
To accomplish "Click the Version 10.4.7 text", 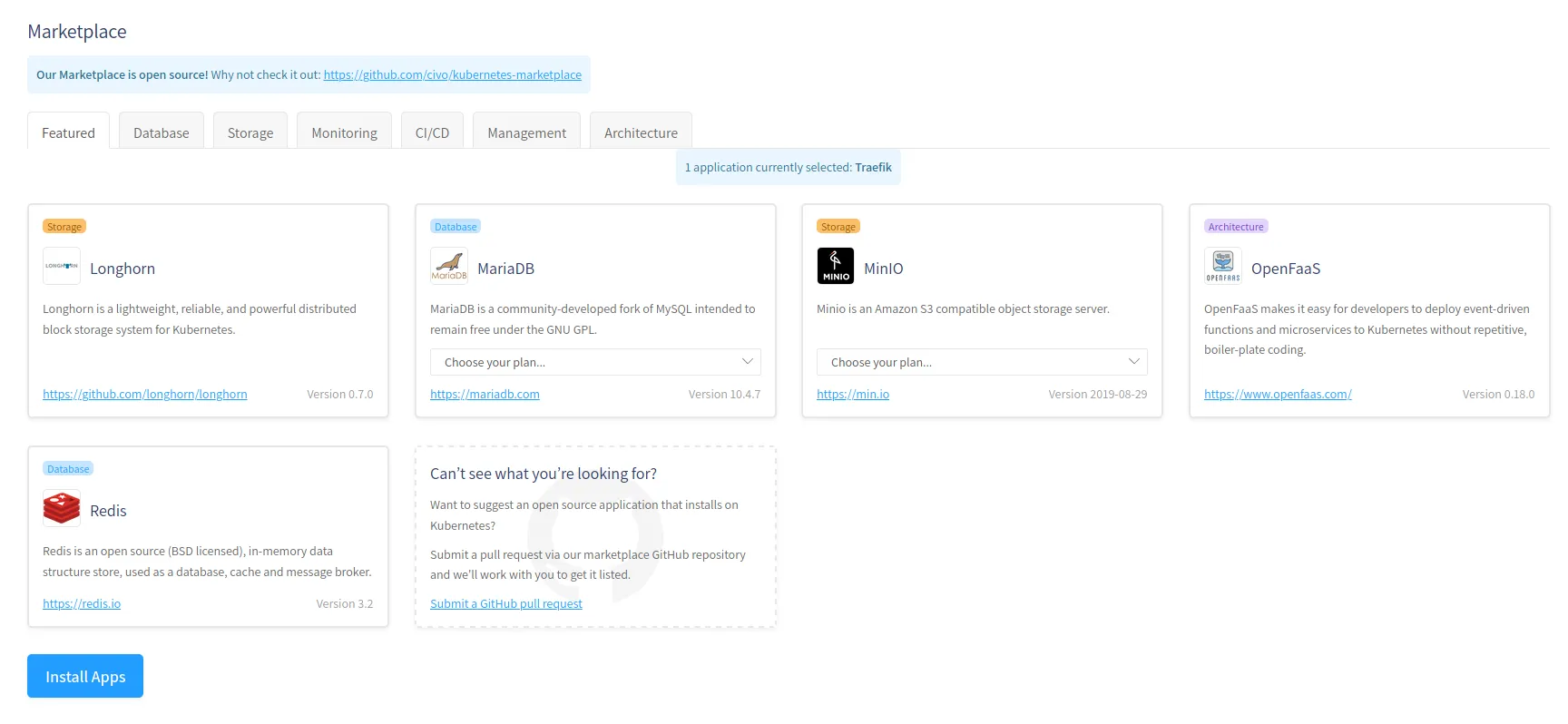I will pyautogui.click(x=724, y=394).
